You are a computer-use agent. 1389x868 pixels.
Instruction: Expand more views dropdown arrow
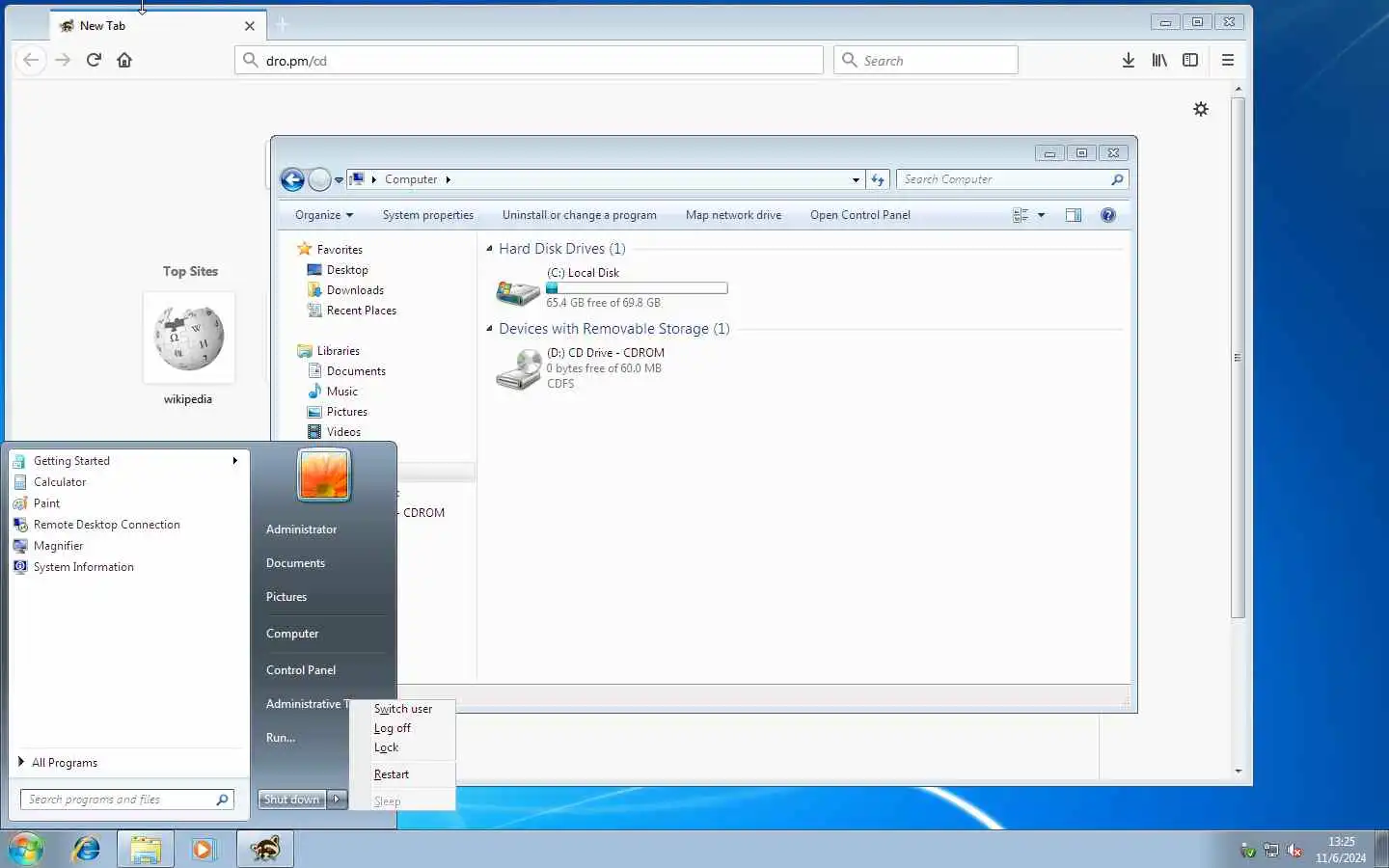(1041, 215)
